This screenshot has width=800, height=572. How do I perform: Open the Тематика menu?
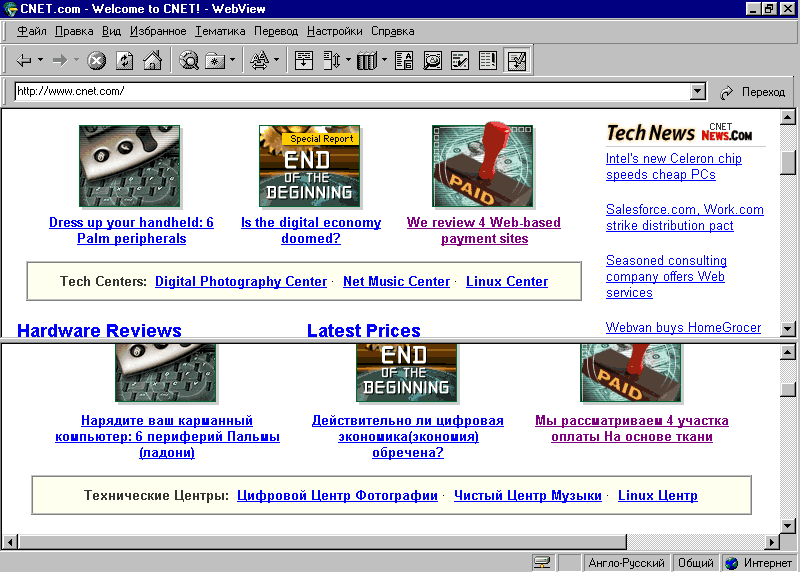[220, 31]
